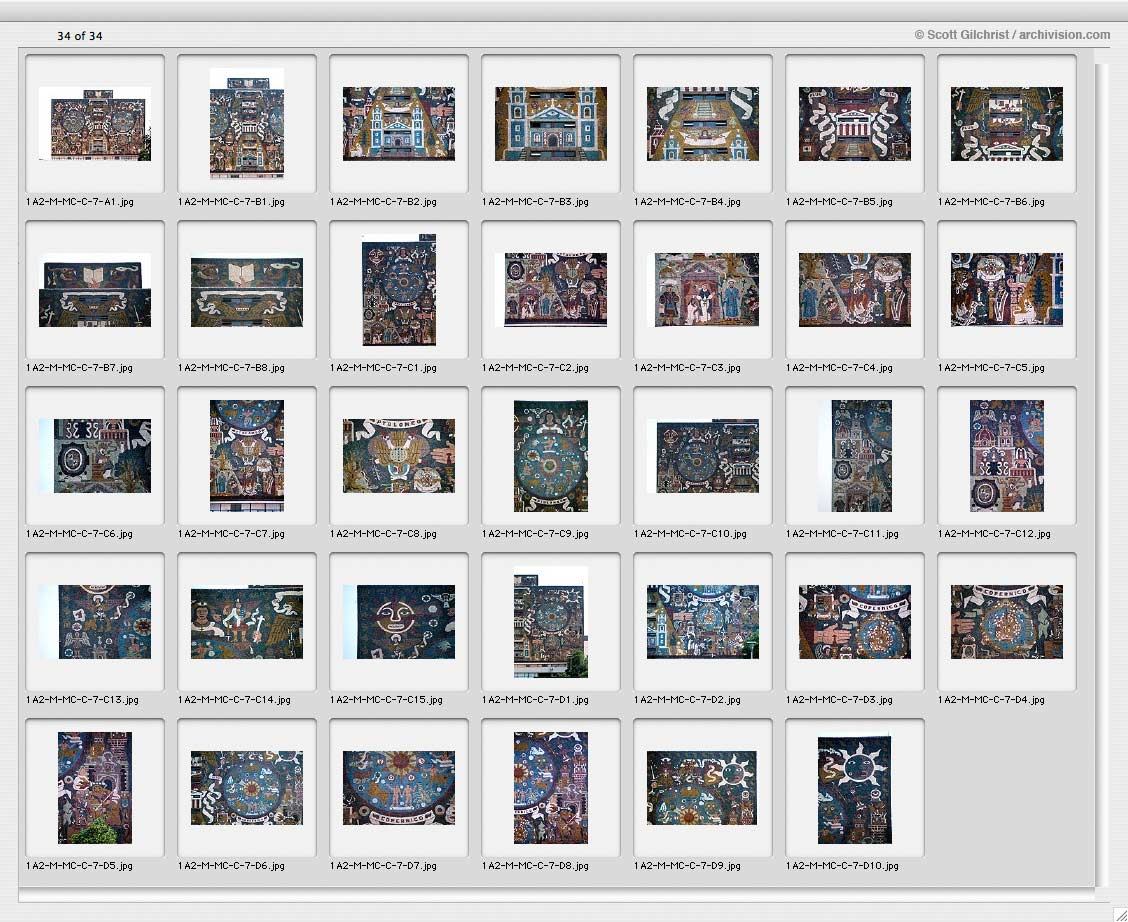
Task: Open the 1A2-M-MC-C-7-C4.jpg thumbnail image
Action: pos(855,290)
